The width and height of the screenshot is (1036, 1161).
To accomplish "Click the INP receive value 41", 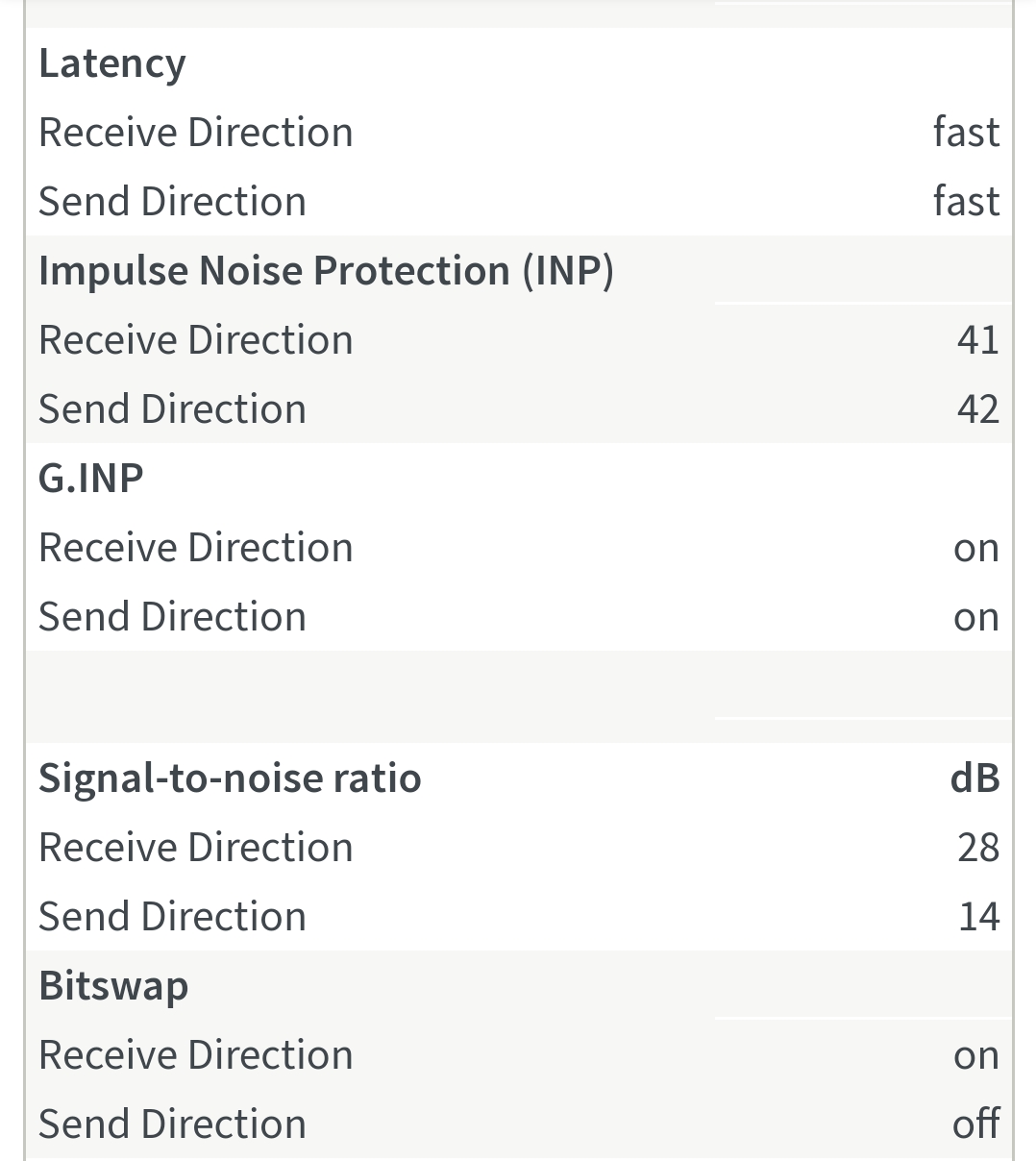I will (x=977, y=340).
